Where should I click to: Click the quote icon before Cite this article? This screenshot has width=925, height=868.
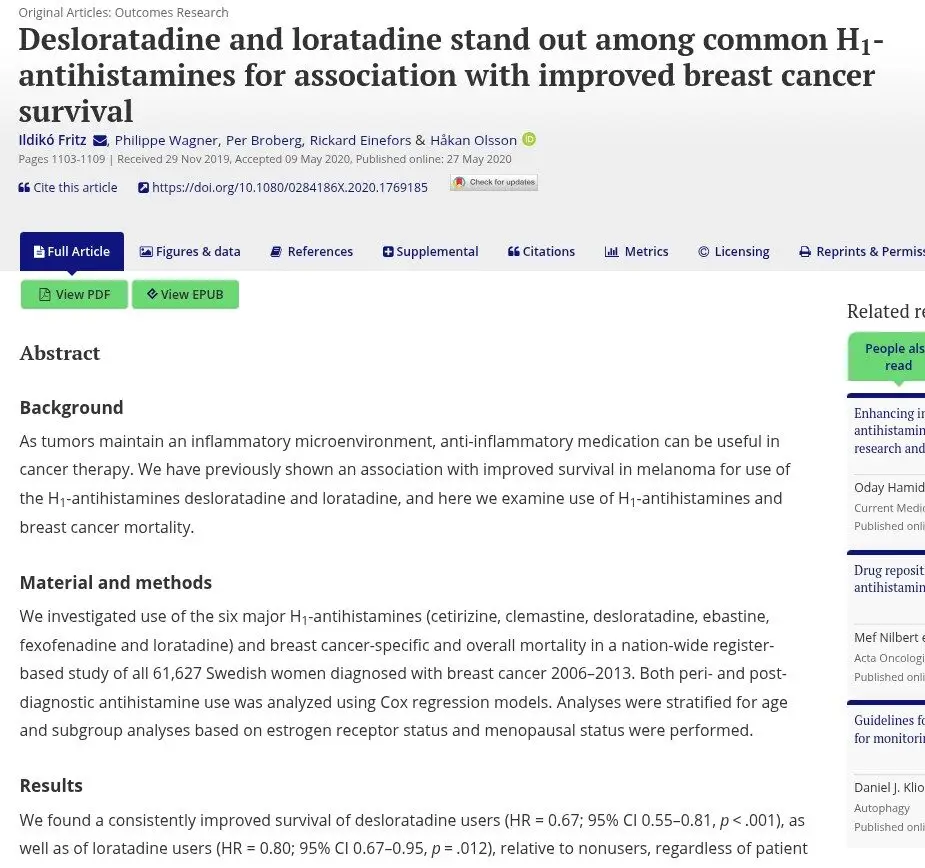tap(24, 188)
